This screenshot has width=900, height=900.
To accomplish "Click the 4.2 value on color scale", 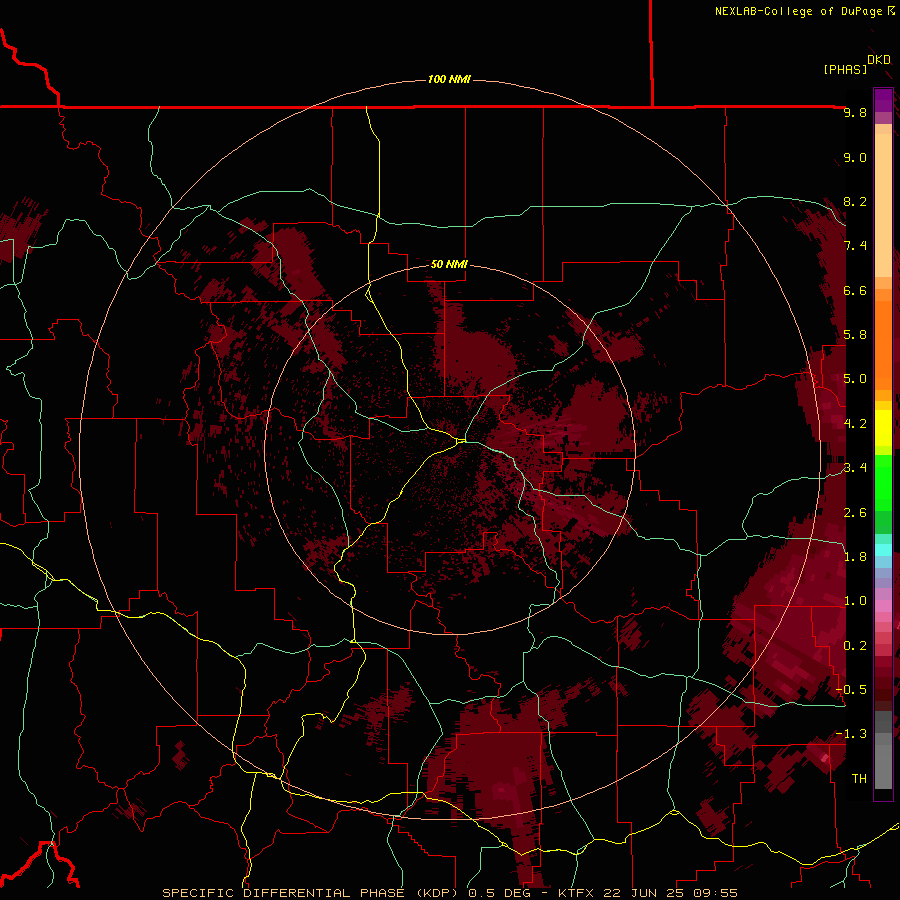I will tap(855, 424).
